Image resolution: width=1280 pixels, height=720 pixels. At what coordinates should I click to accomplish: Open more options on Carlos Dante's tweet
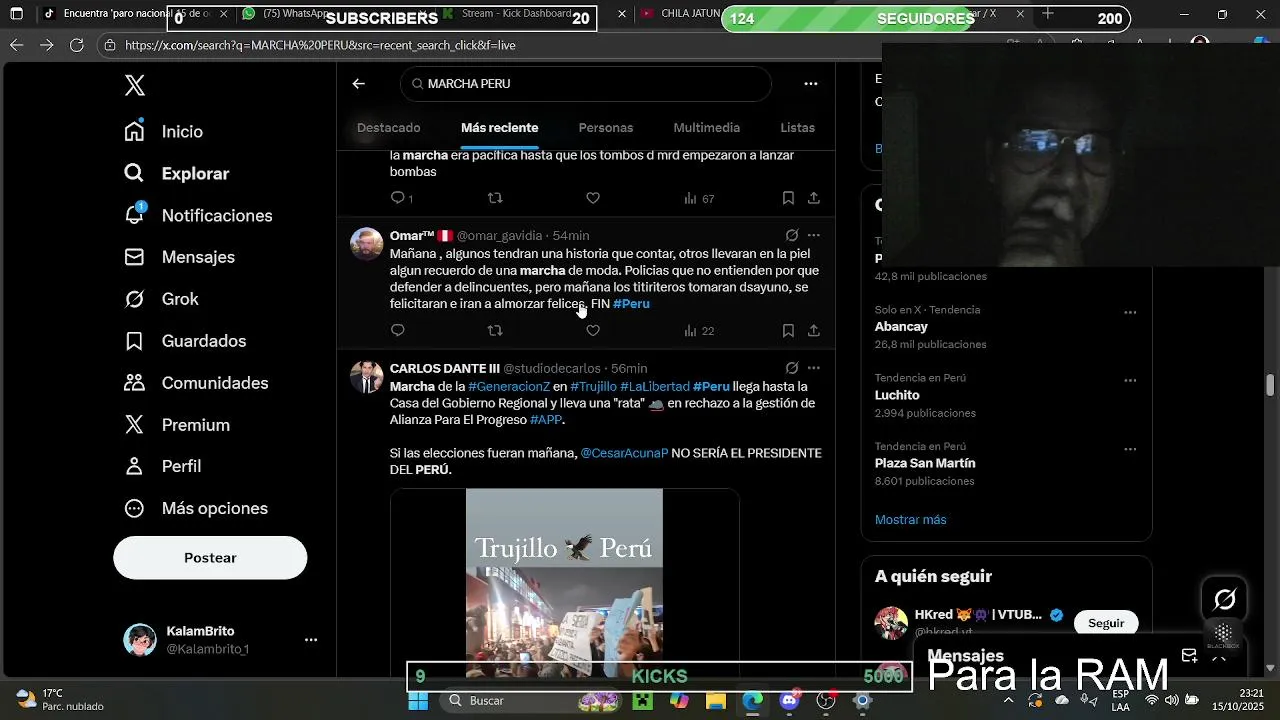pyautogui.click(x=814, y=368)
